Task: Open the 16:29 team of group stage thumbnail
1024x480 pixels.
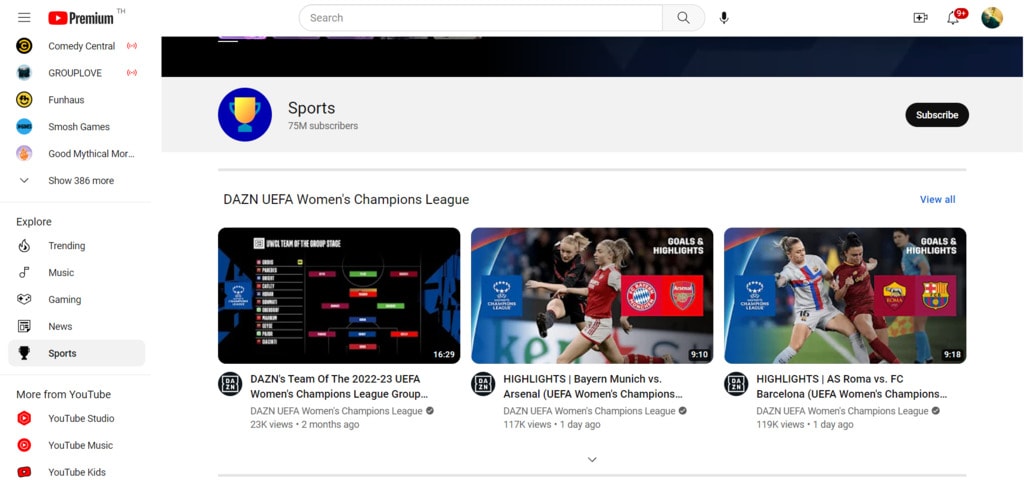Action: 339,295
